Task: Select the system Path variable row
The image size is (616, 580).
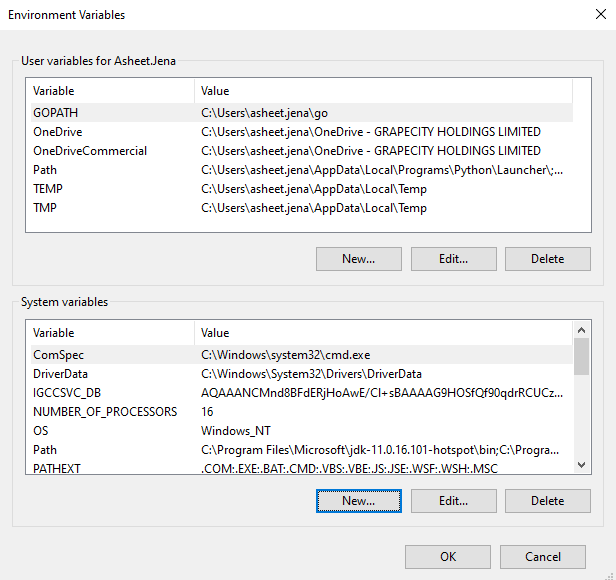Action: click(x=45, y=449)
